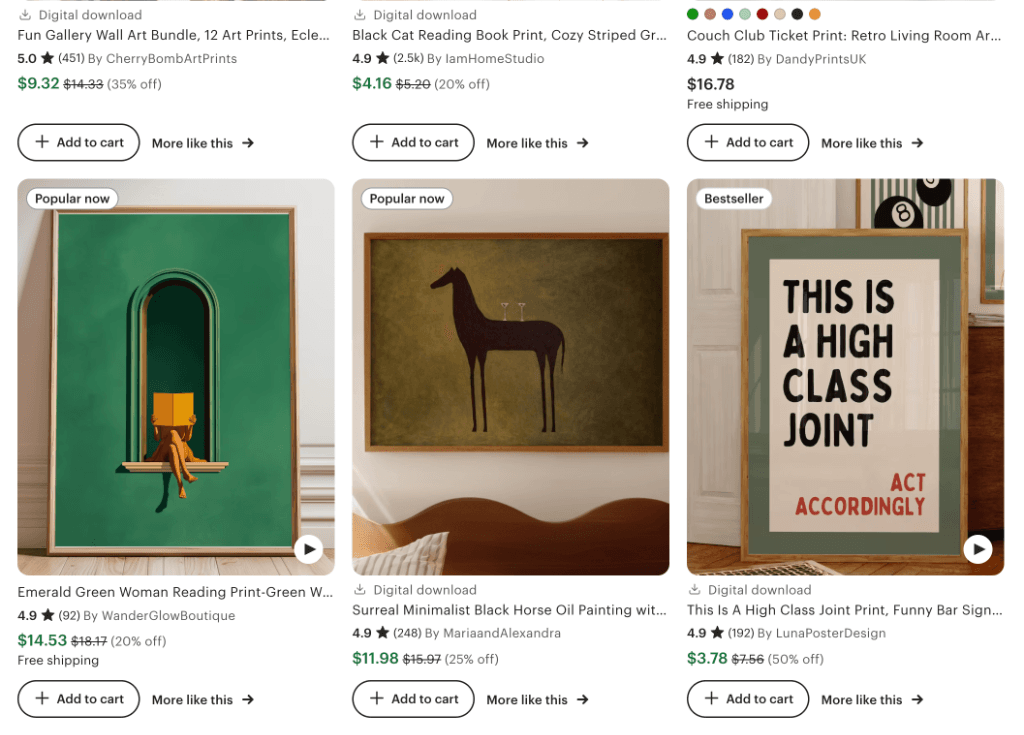Select the blue color swatch on Couch Club Ticket Print

point(727,14)
